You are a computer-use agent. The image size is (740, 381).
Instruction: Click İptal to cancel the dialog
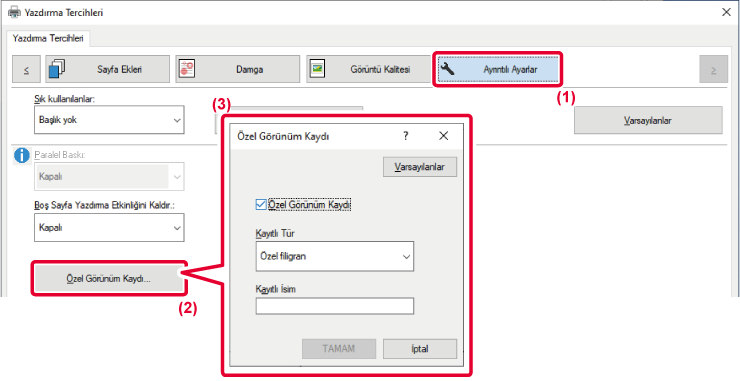420,349
